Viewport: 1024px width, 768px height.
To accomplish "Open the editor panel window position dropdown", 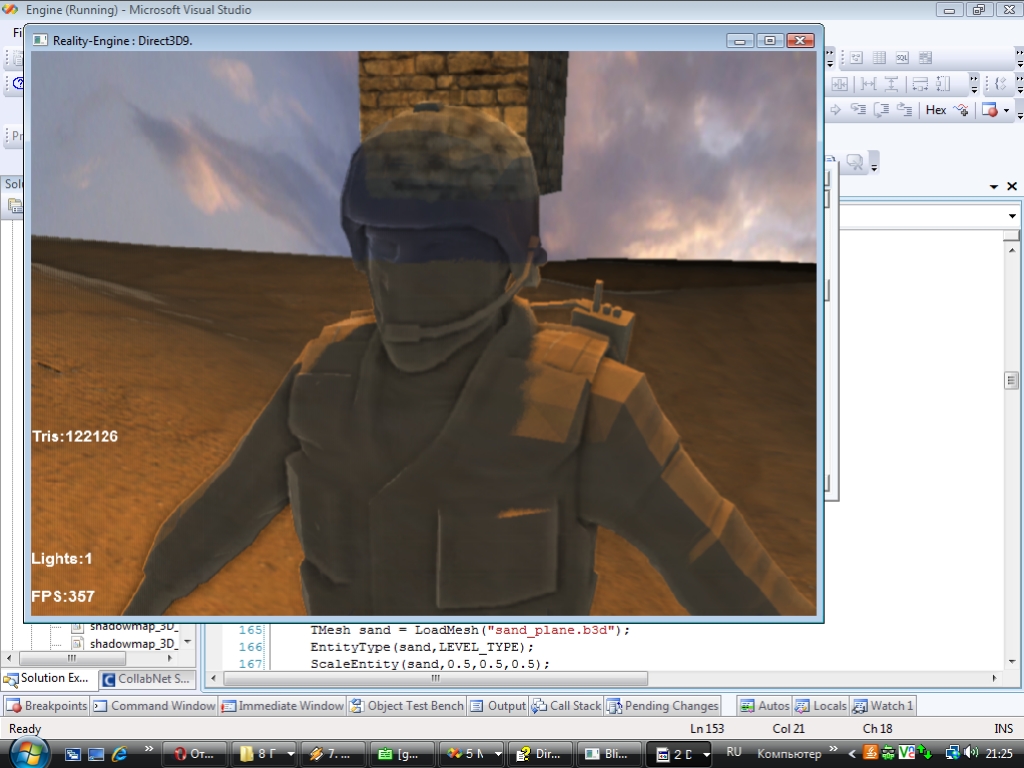I will tap(993, 187).
